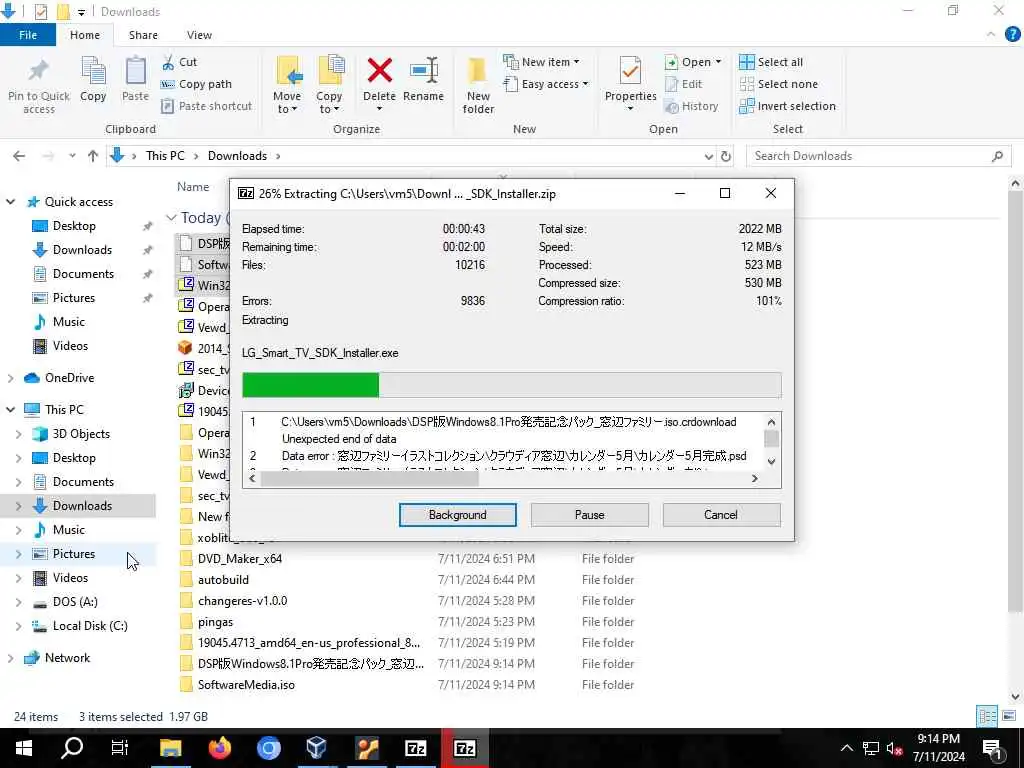This screenshot has width=1024, height=768.
Task: Click Cut in Clipboard group
Action: click(180, 62)
